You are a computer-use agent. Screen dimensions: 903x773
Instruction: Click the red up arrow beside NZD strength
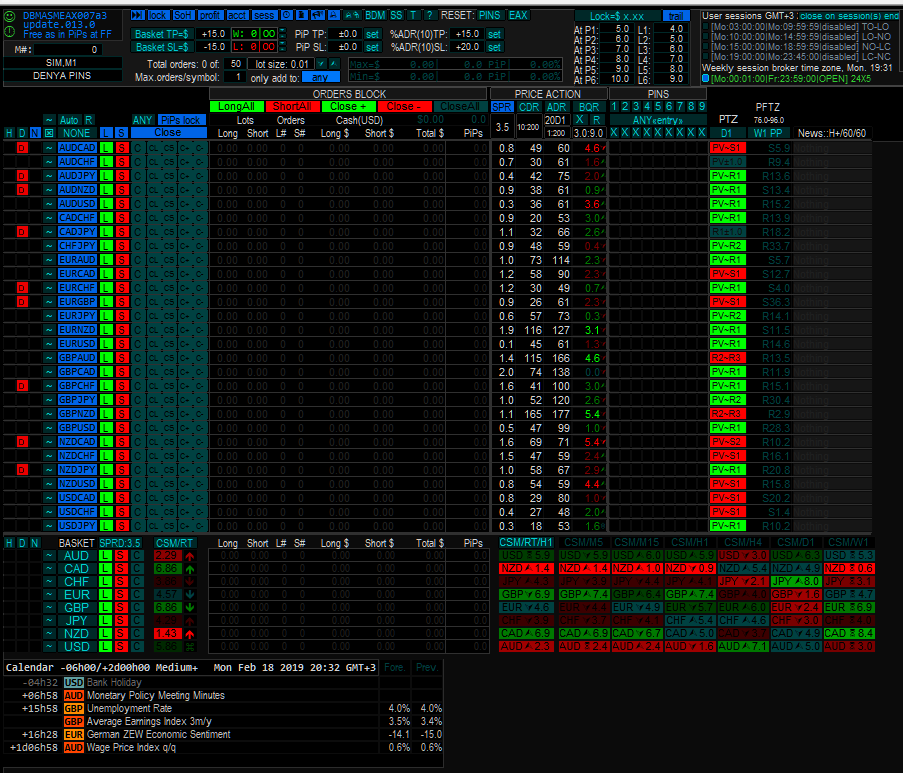[189, 634]
